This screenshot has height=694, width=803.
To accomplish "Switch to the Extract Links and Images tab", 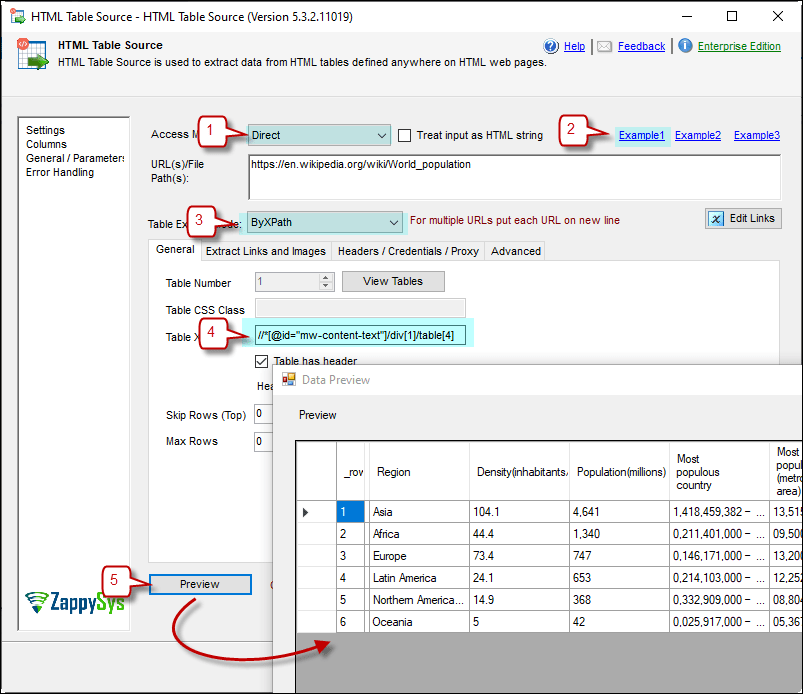I will [265, 251].
